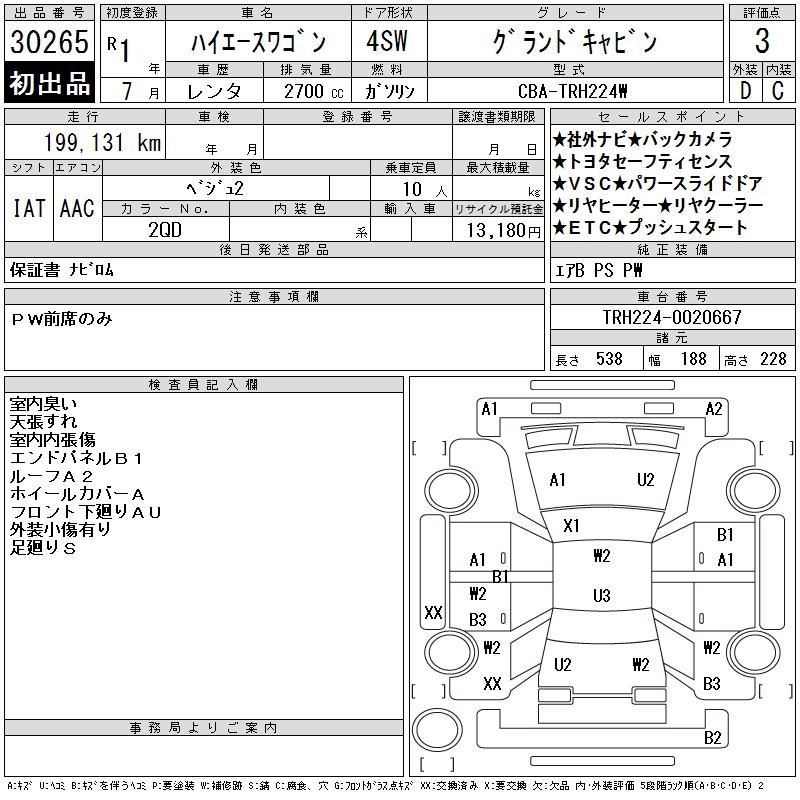This screenshot has width=800, height=800.
Task: Click seating capacity 10 人
Action: (424, 189)
